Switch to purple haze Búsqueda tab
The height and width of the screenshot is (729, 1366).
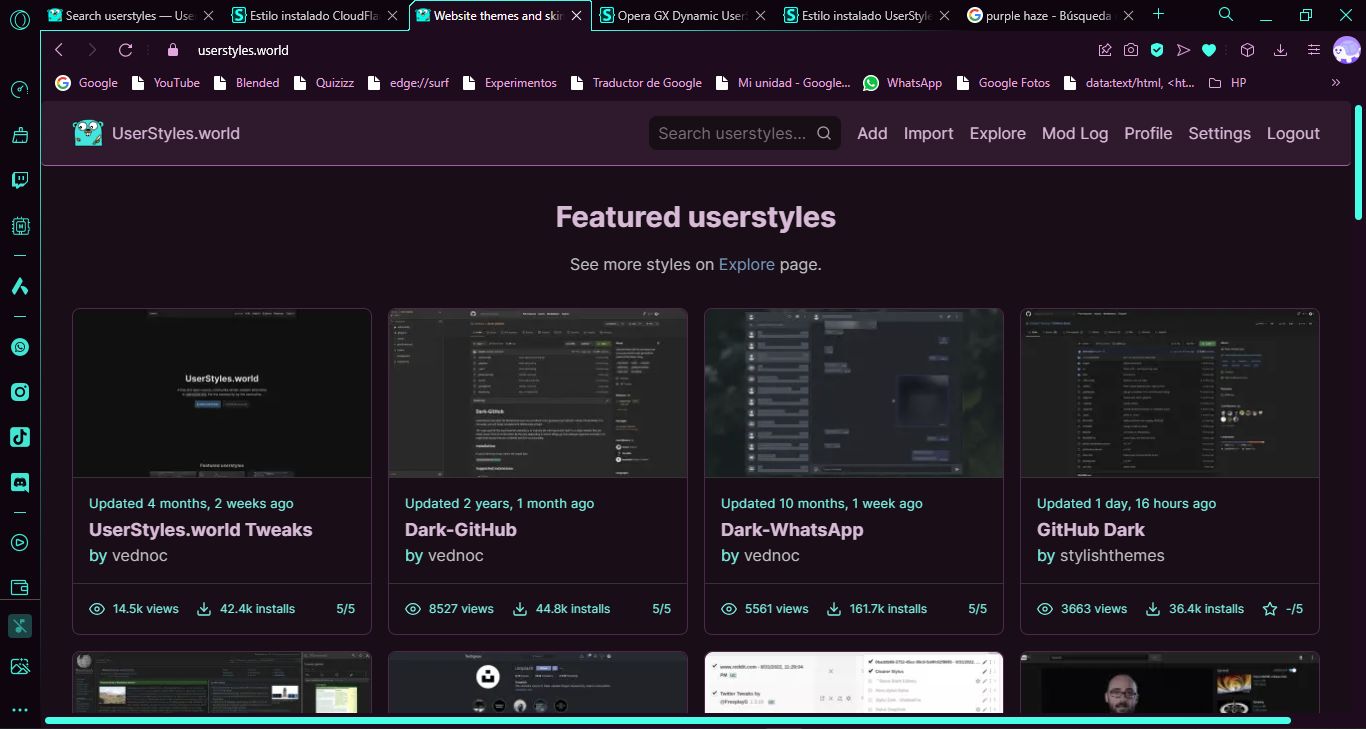[1052, 16]
